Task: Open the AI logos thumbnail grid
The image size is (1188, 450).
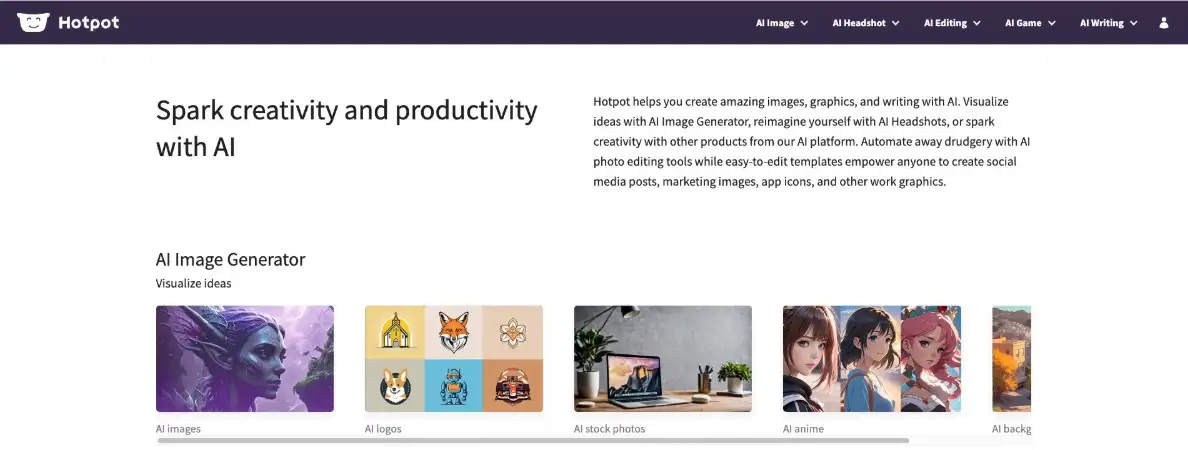Action: (x=454, y=358)
